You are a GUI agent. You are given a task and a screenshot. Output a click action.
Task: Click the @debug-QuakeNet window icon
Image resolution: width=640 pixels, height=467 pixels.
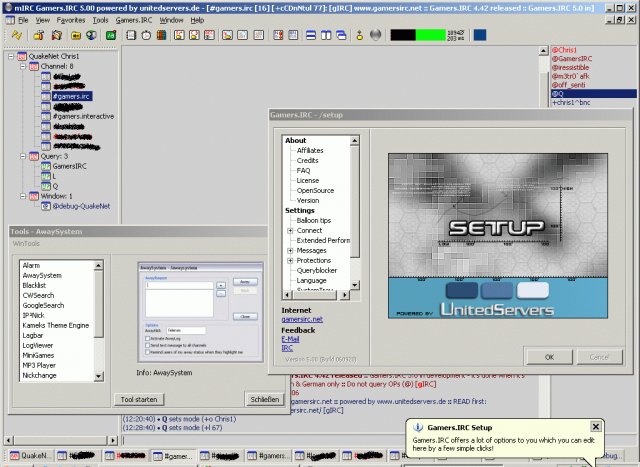[46, 206]
